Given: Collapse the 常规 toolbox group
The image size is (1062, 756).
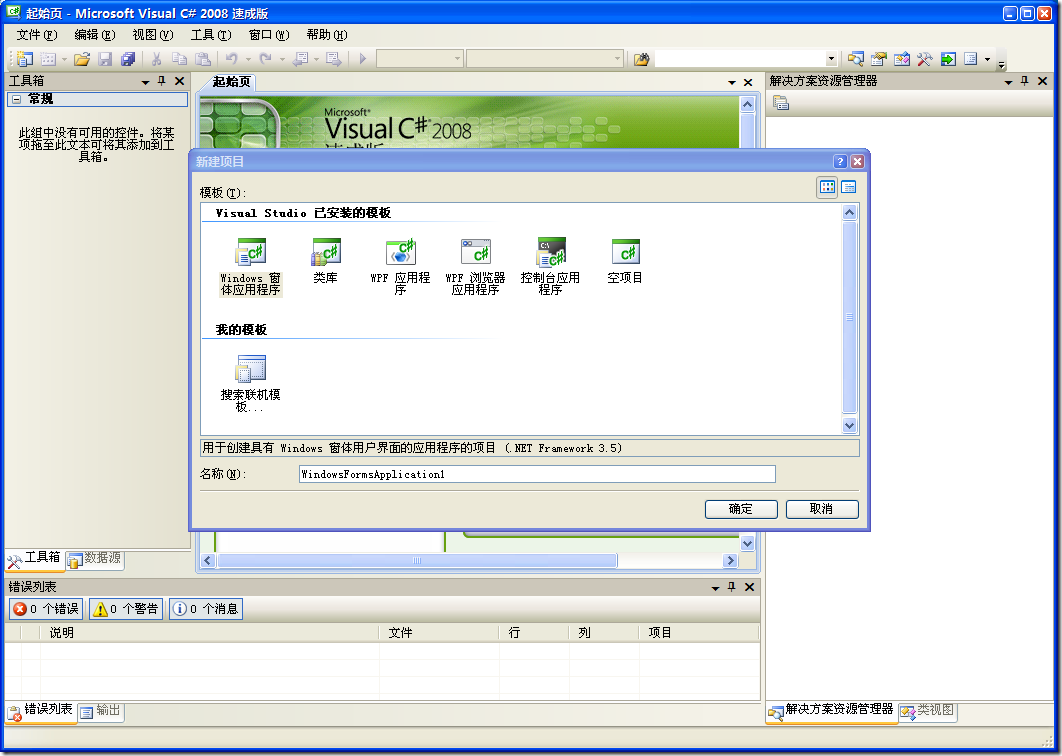Looking at the screenshot, I should point(16,99).
